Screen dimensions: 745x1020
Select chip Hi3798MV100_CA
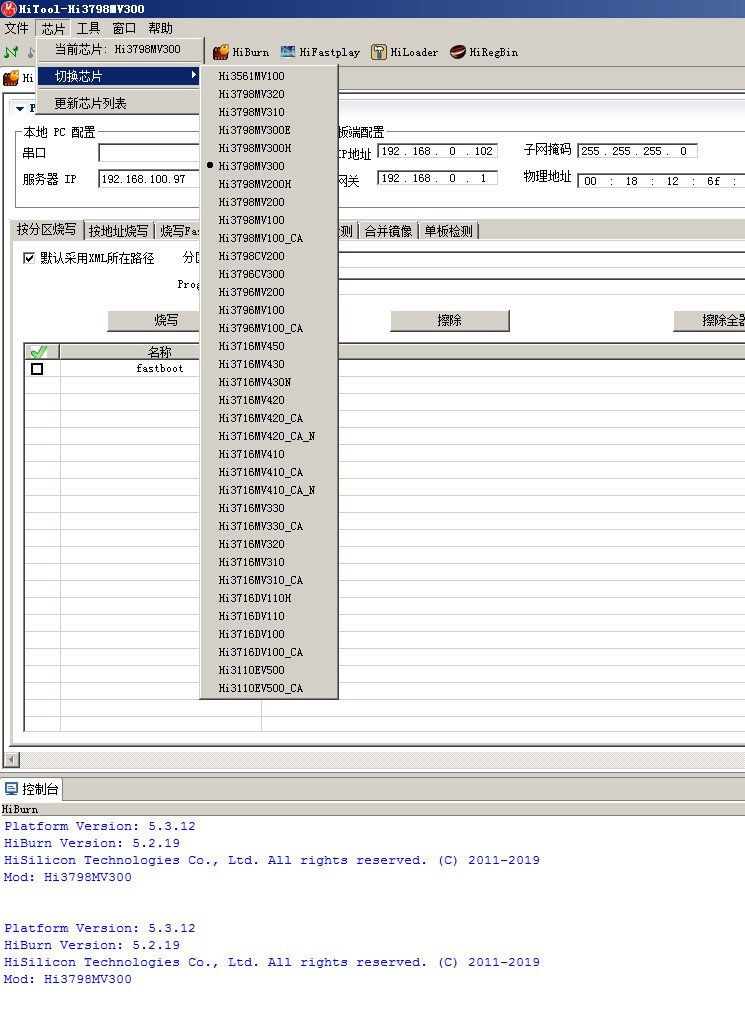tap(269, 238)
